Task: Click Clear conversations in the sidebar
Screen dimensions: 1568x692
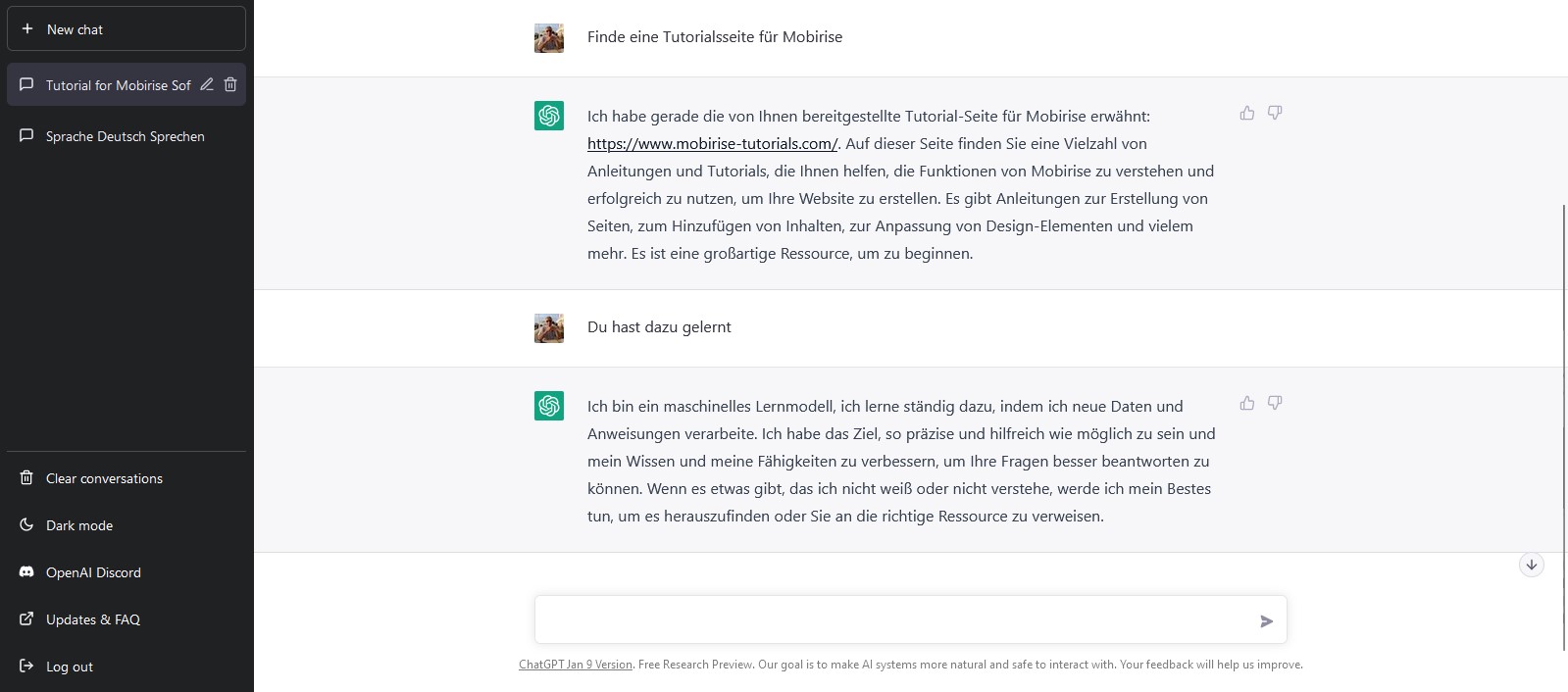Action: coord(104,478)
